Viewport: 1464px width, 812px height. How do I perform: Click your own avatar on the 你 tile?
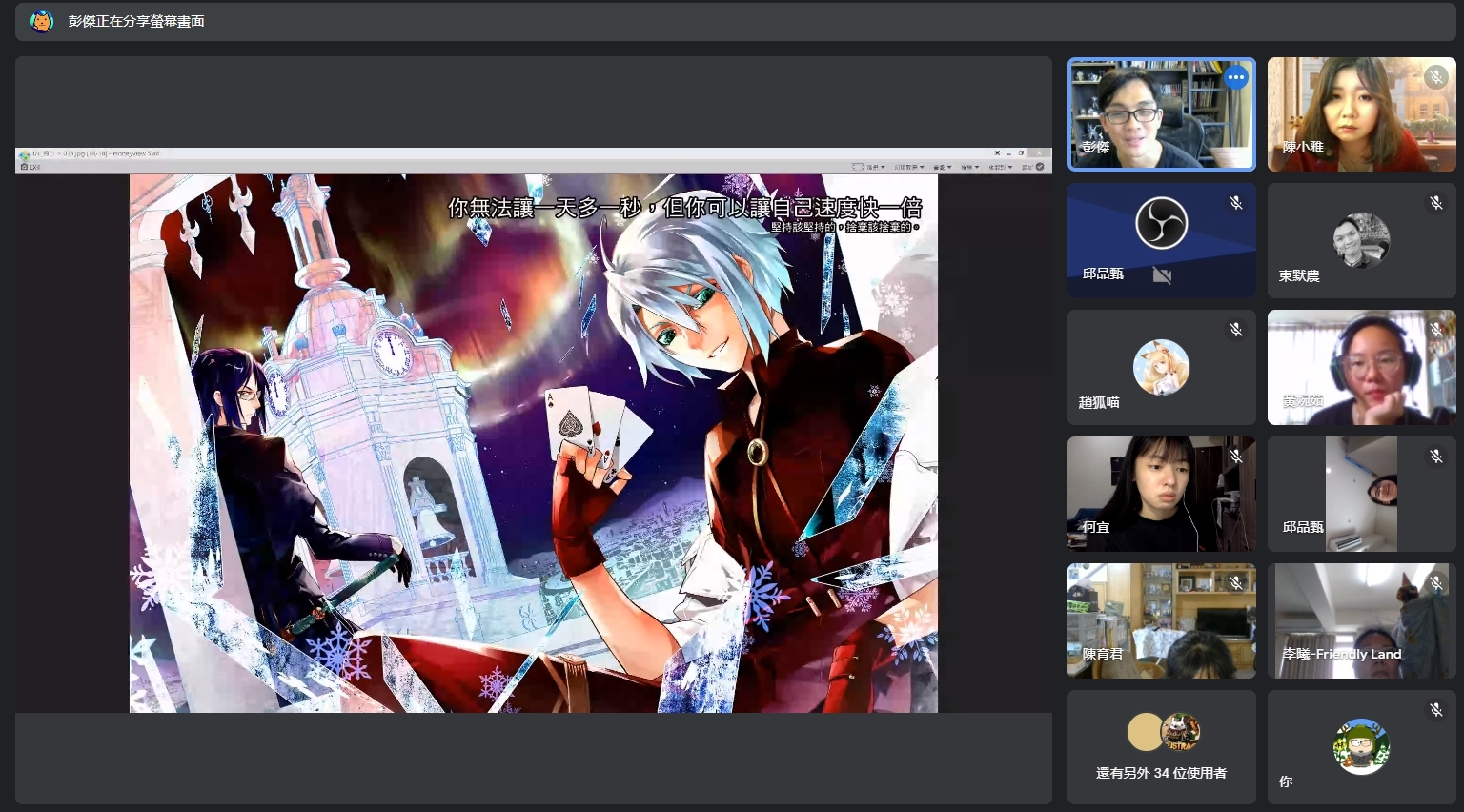tap(1361, 747)
